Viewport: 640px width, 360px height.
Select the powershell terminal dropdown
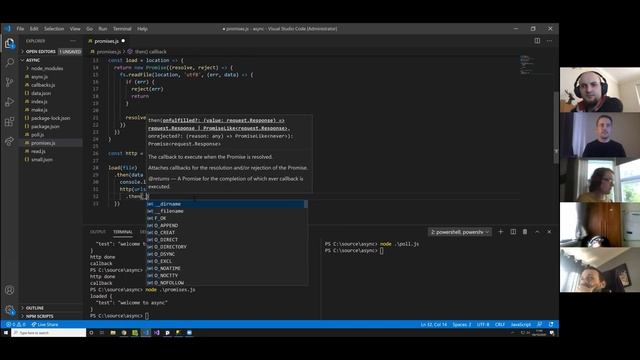pos(460,232)
